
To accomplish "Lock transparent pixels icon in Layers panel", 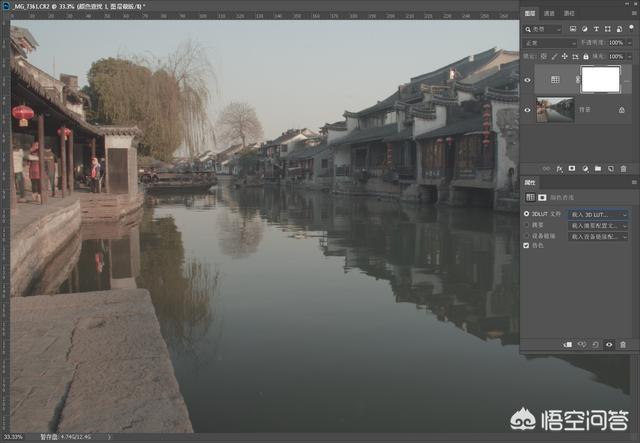I will point(544,56).
